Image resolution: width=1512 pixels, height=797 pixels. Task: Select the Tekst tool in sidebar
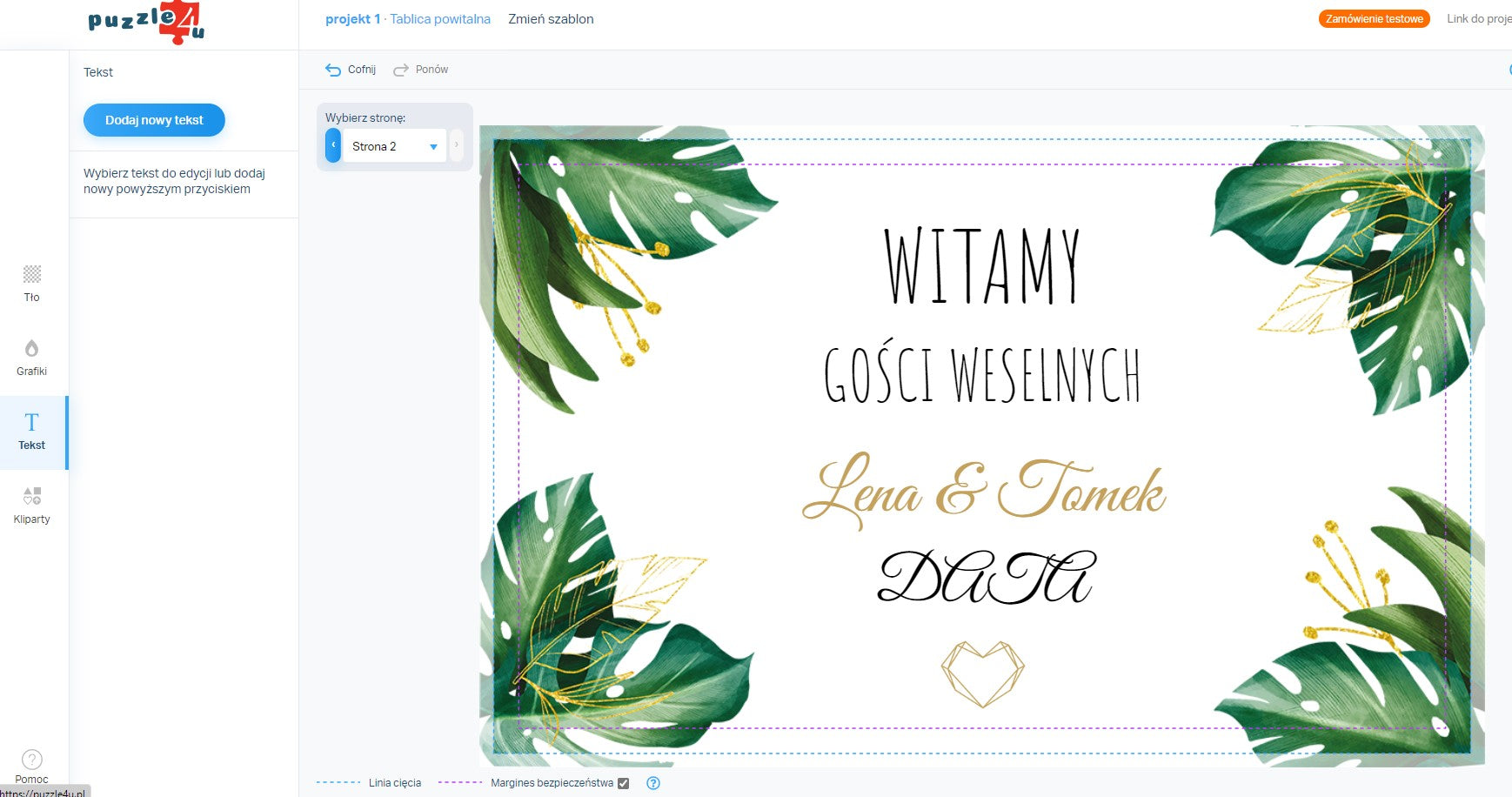coord(31,432)
